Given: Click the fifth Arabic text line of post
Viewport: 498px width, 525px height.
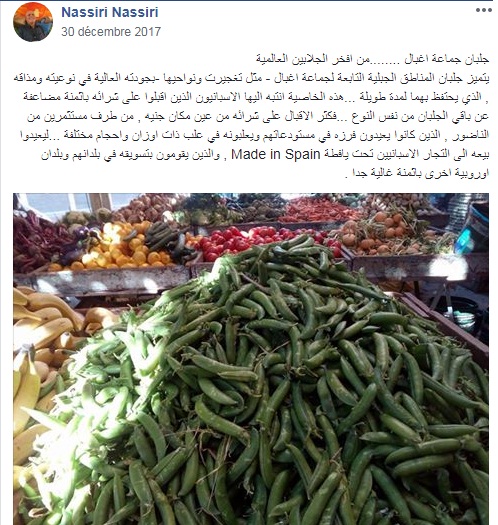Looking at the screenshot, I should (255, 135).
